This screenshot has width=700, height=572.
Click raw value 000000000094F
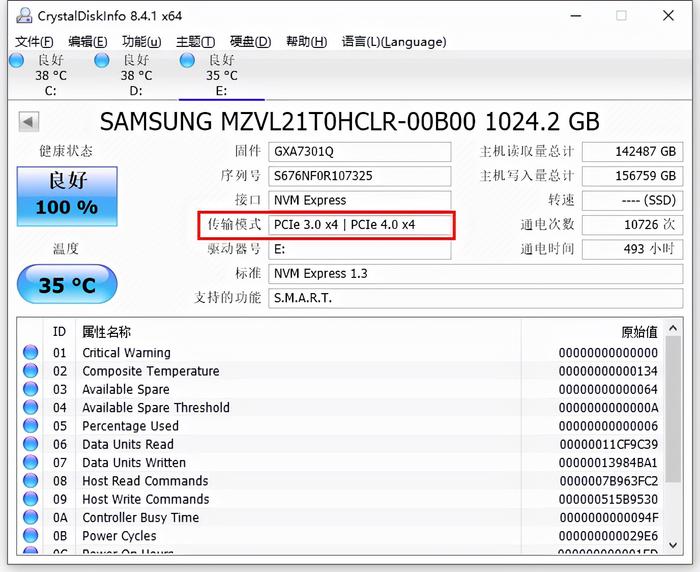(x=608, y=518)
